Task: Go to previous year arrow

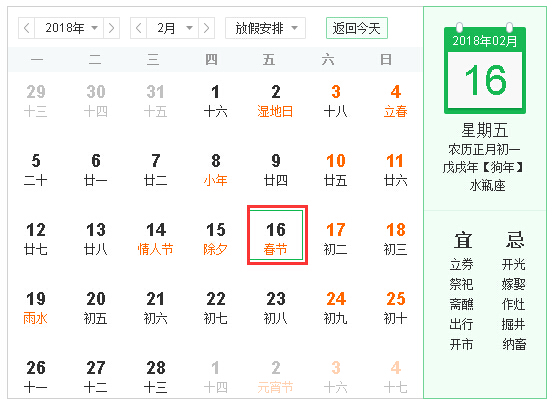Action: coord(26,28)
